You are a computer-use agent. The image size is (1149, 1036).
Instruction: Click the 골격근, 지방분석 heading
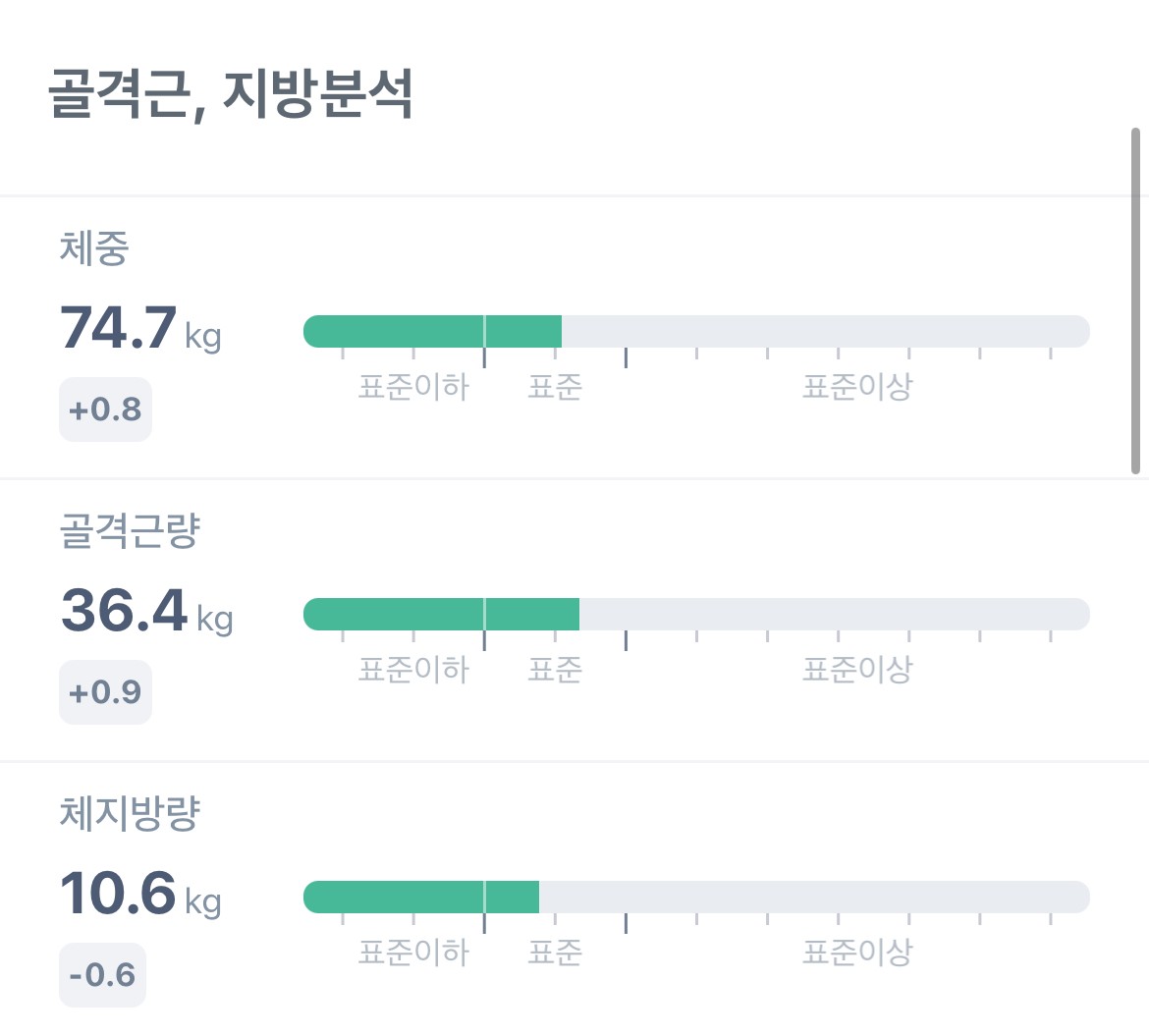point(230,95)
